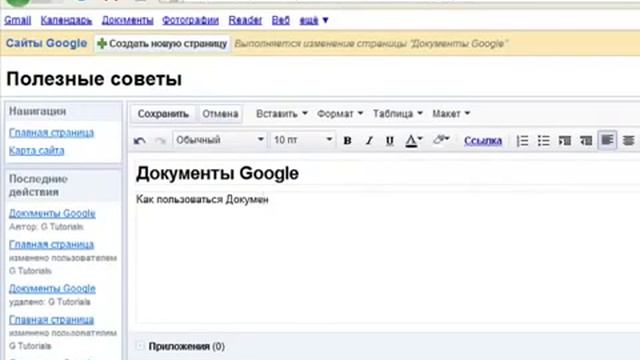The height and width of the screenshot is (360, 640).
Task: Open the Reader link
Action: pos(245,20)
